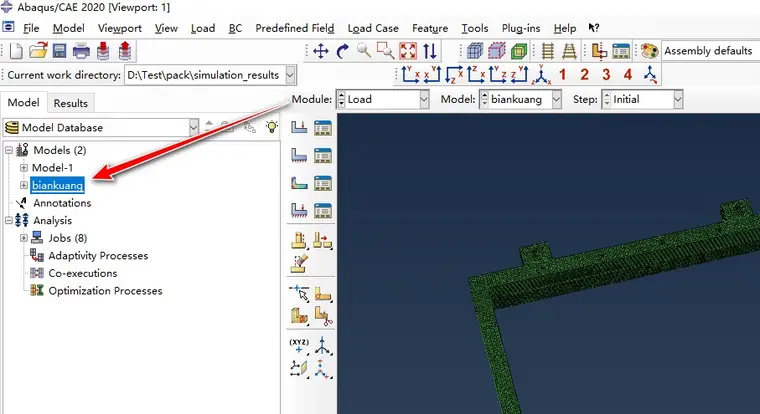This screenshot has width=760, height=414.
Task: Open the Predefined Field Manager
Action: [x=322, y=183]
